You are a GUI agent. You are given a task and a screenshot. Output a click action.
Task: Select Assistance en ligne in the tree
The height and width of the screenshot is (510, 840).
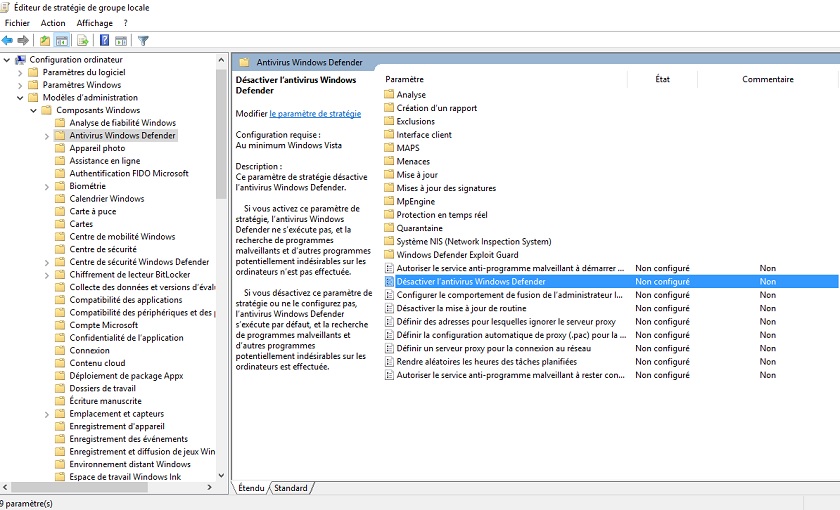(x=104, y=161)
